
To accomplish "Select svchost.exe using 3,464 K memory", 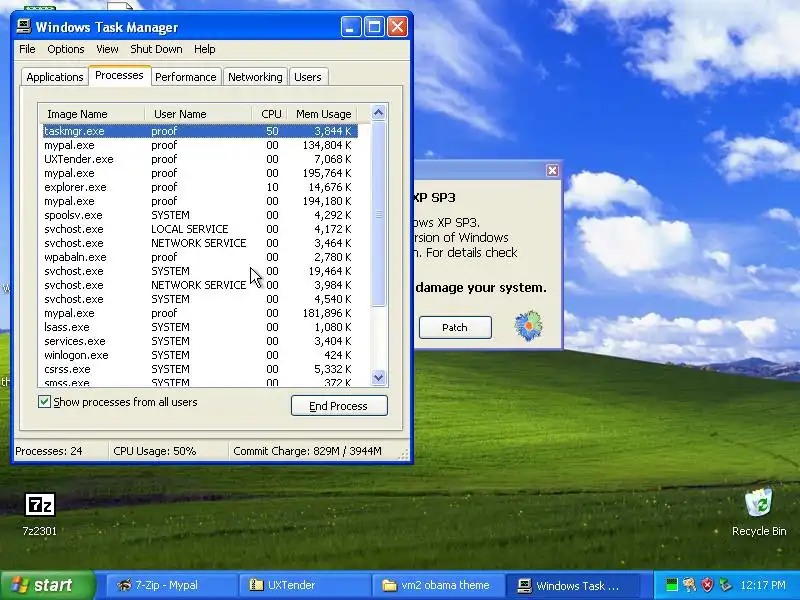I will pos(200,243).
